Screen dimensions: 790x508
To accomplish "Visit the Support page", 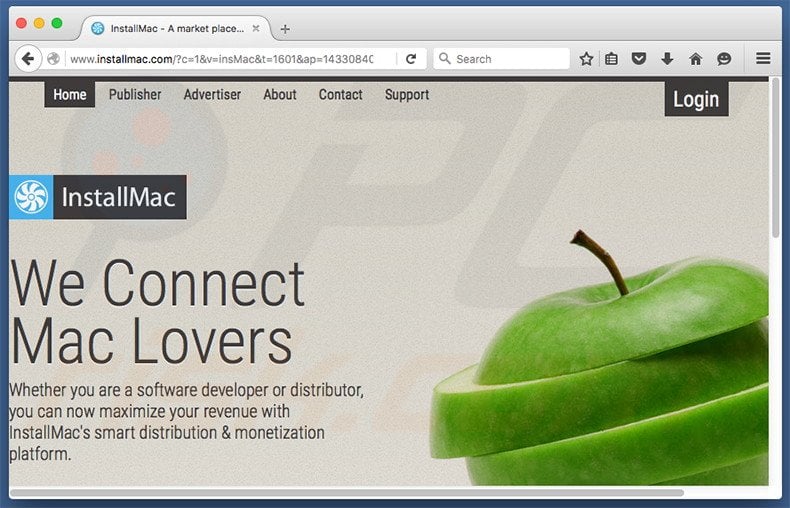I will (x=407, y=95).
